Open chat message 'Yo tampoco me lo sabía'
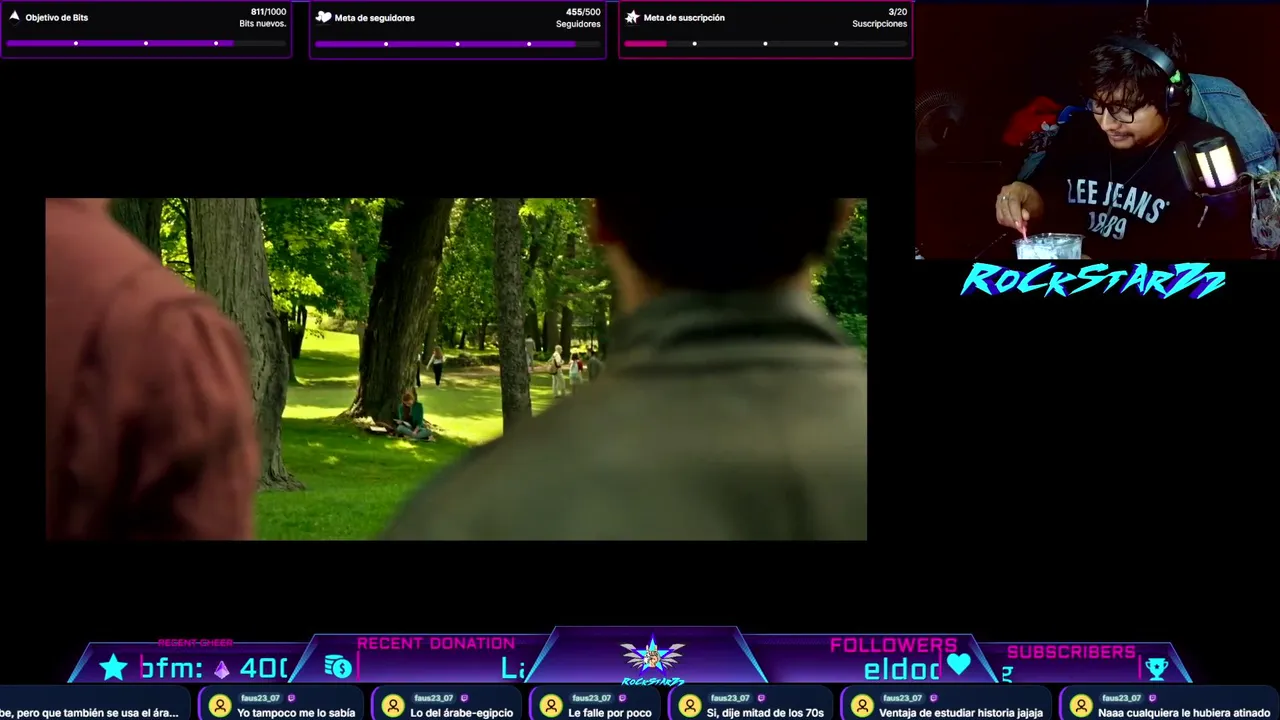 pyautogui.click(x=296, y=713)
